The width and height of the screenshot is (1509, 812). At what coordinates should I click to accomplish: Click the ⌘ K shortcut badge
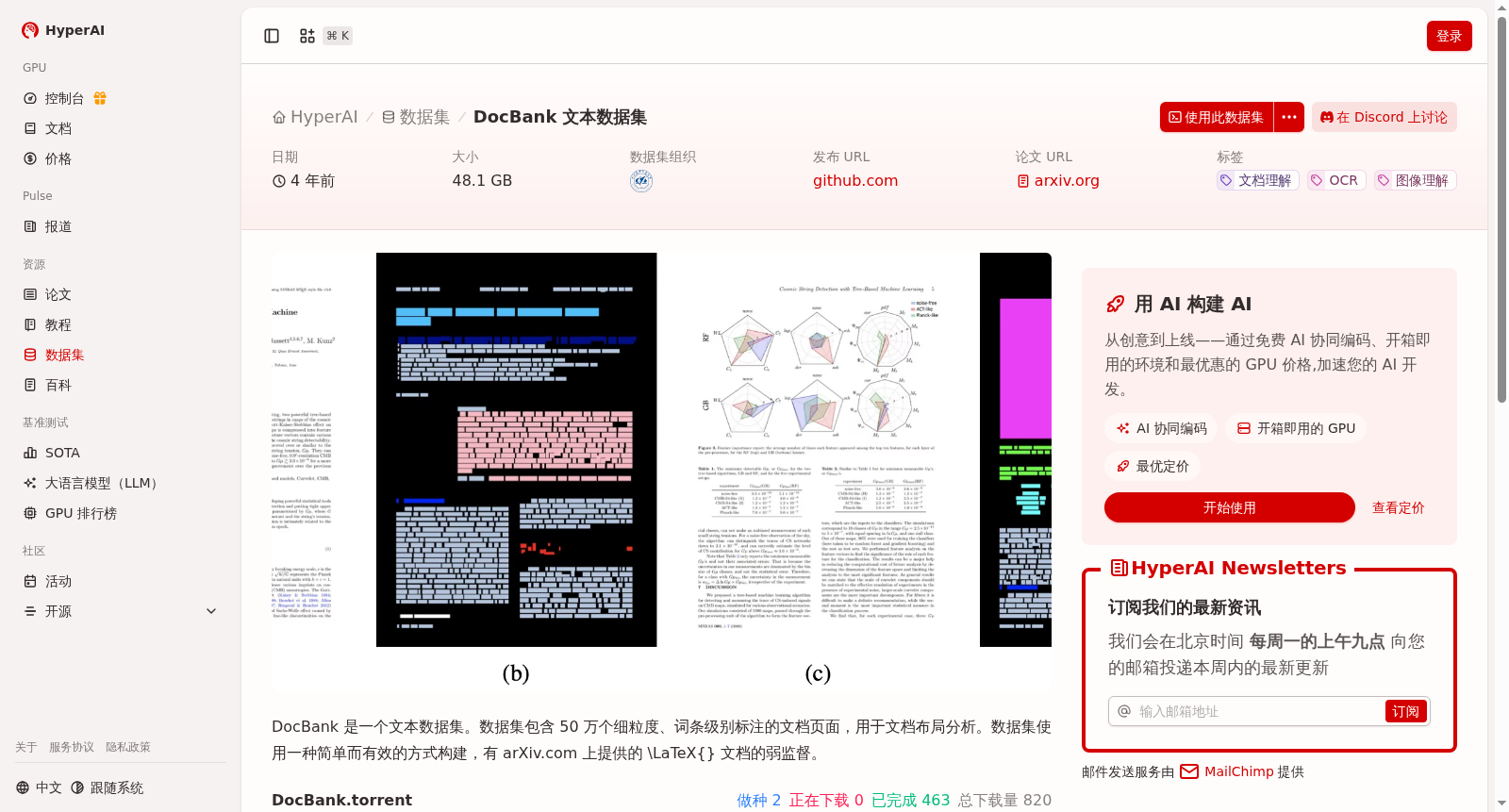tap(338, 36)
